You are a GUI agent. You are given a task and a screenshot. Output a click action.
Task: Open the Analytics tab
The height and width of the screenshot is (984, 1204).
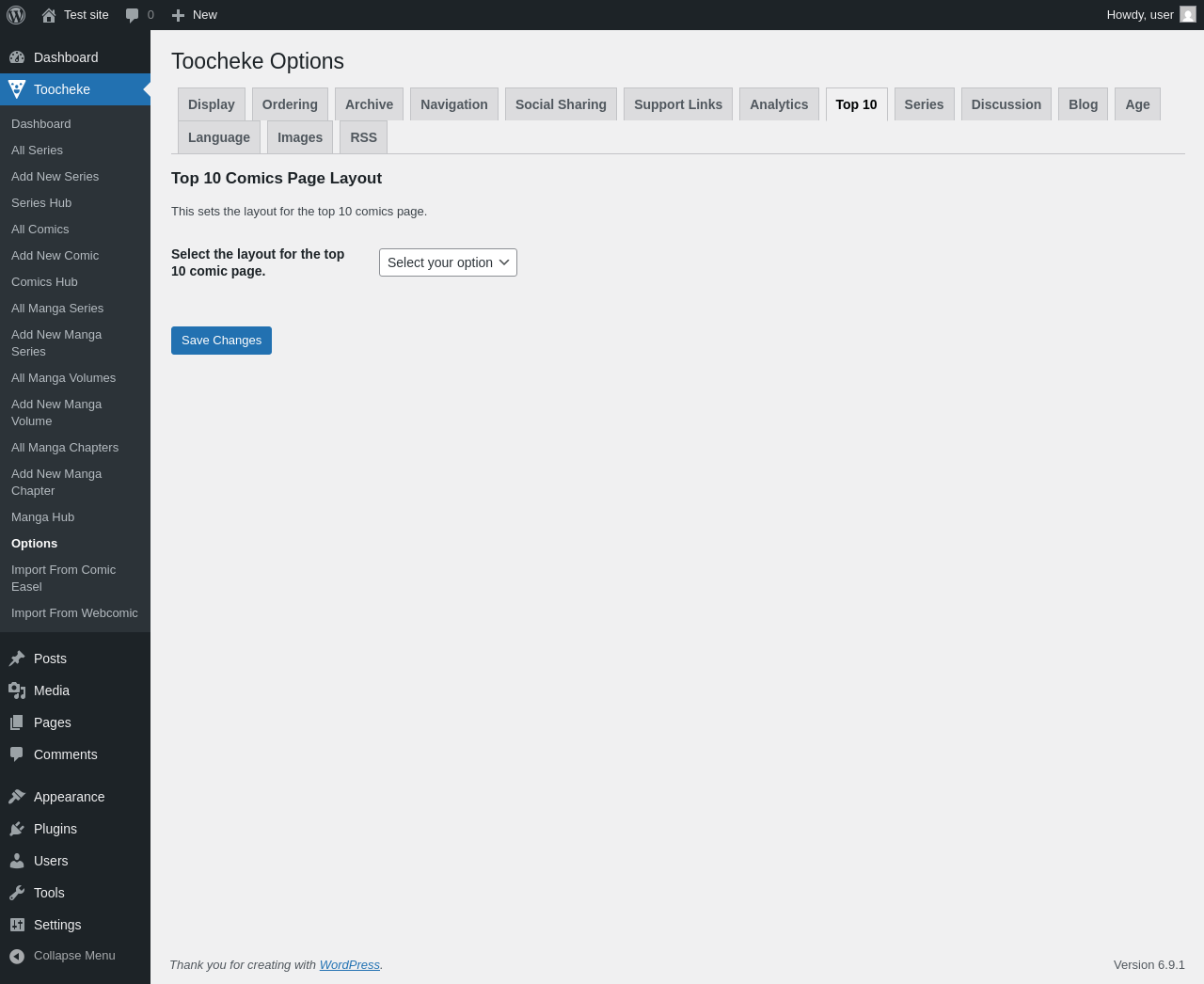pos(779,104)
